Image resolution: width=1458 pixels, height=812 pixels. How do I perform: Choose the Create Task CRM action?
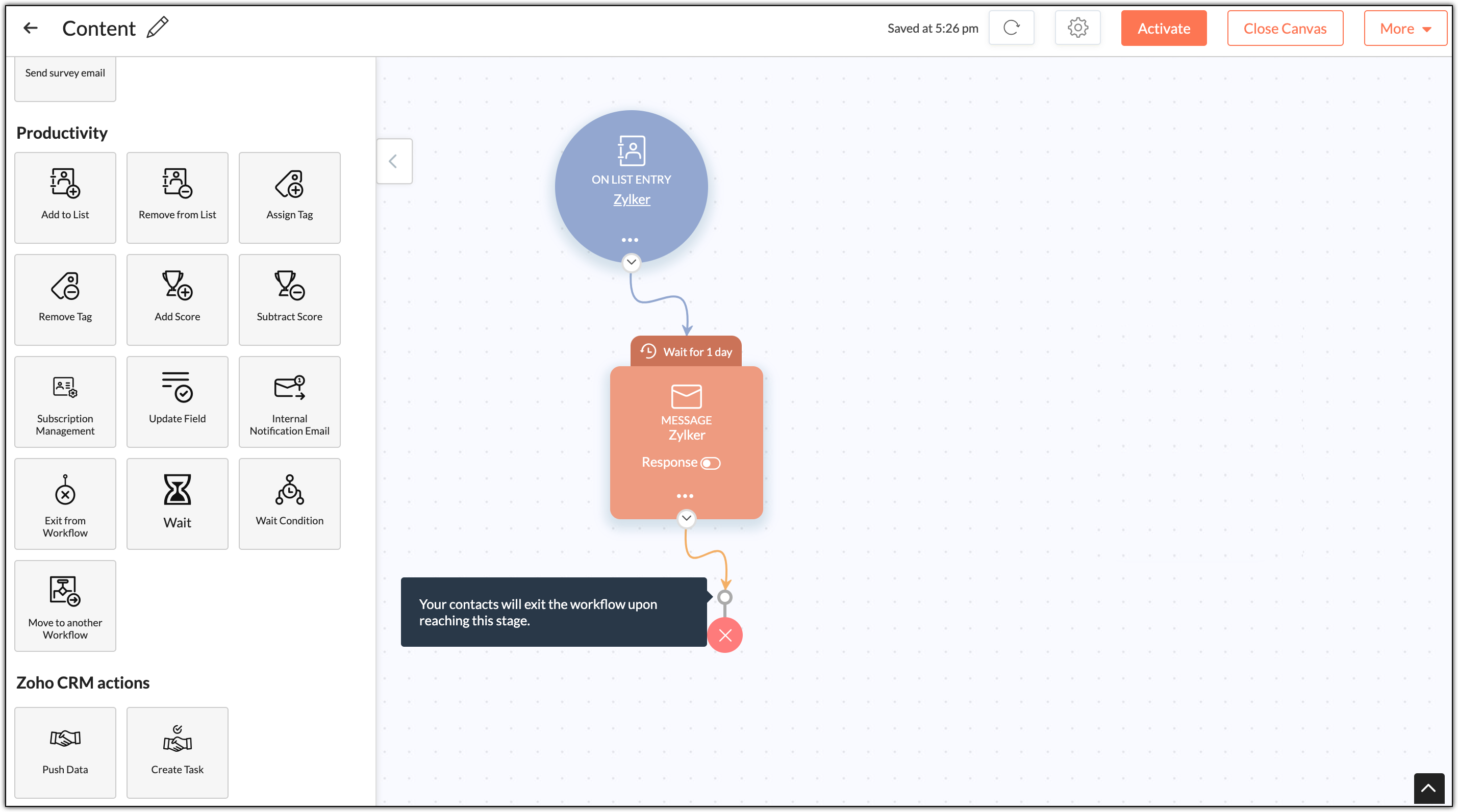pyautogui.click(x=177, y=753)
